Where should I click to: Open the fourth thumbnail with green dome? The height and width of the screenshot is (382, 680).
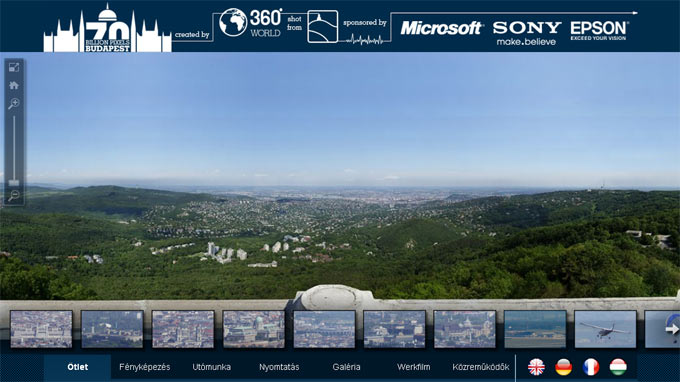(253, 329)
